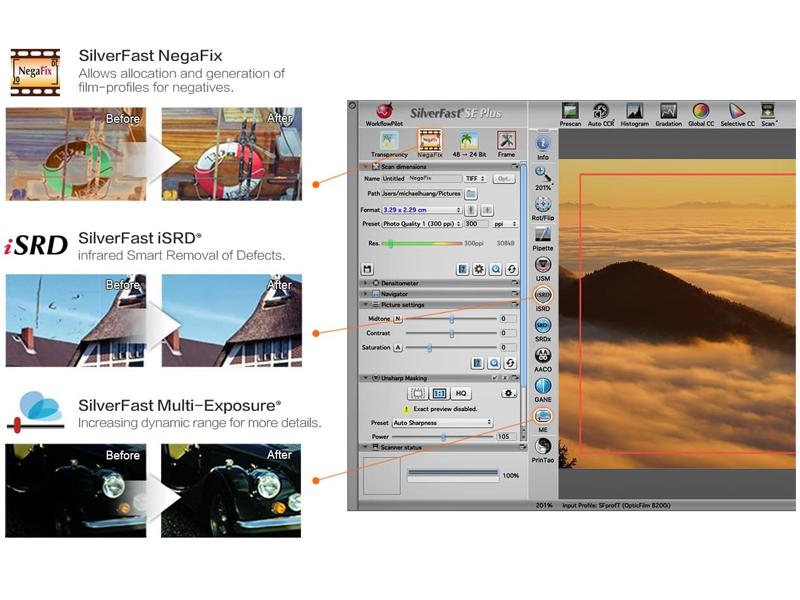Open the Frame tools icon

pyautogui.click(x=506, y=140)
